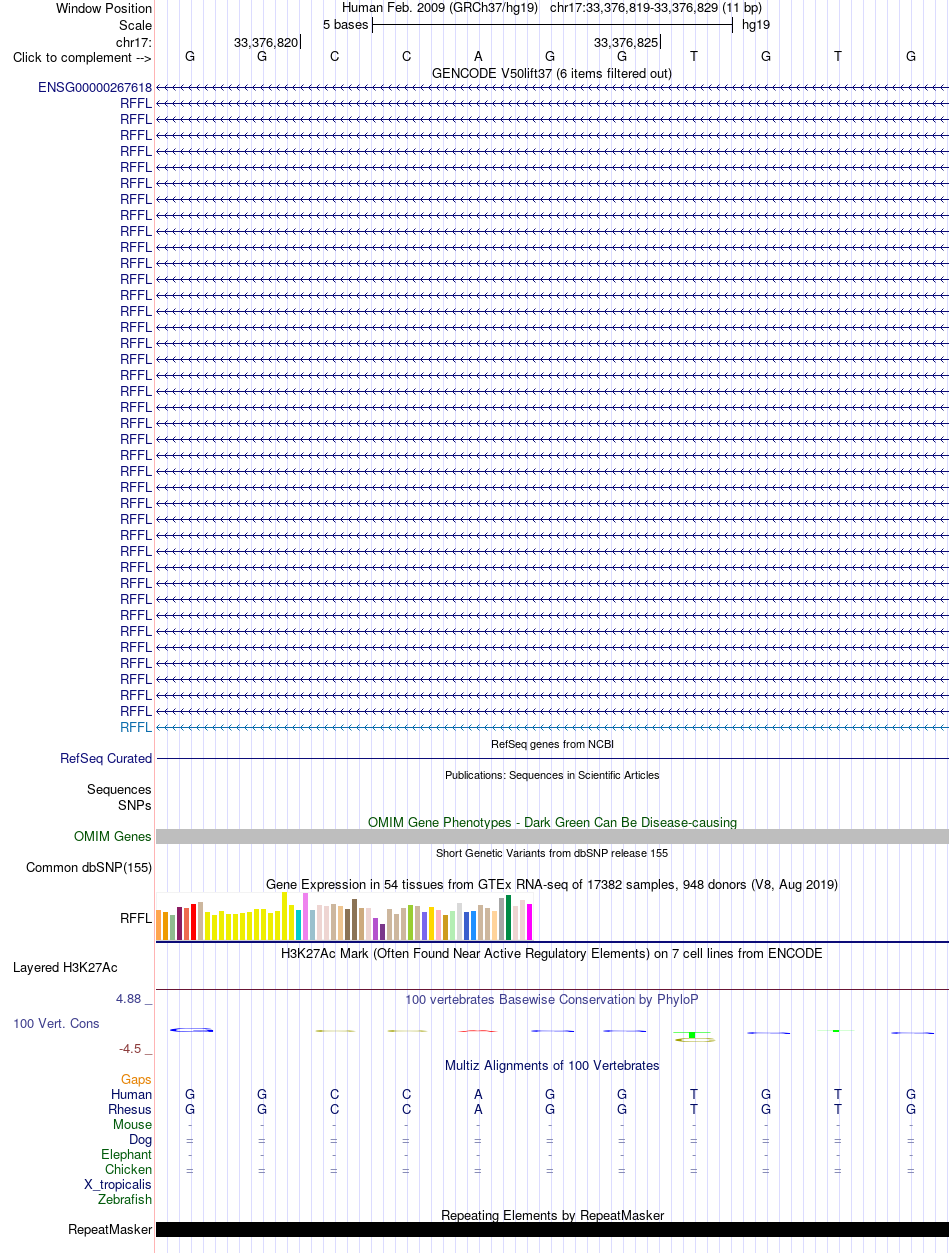Click the 'chr17:' ruler label
This screenshot has width=950, height=1253.
[134, 42]
